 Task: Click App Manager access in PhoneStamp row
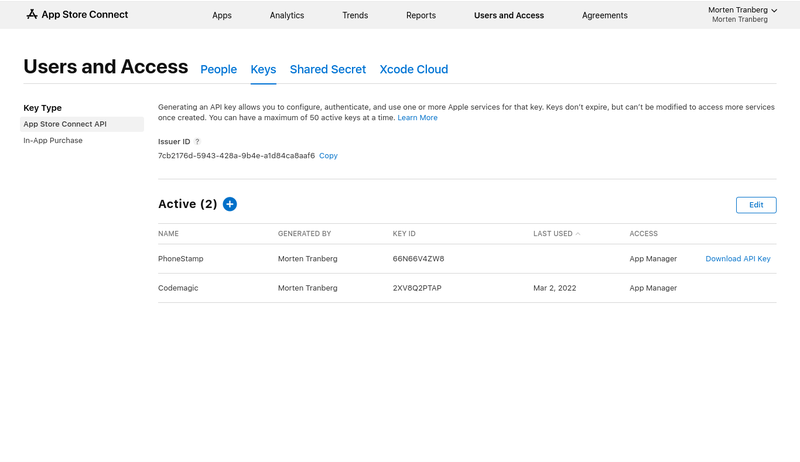point(653,259)
